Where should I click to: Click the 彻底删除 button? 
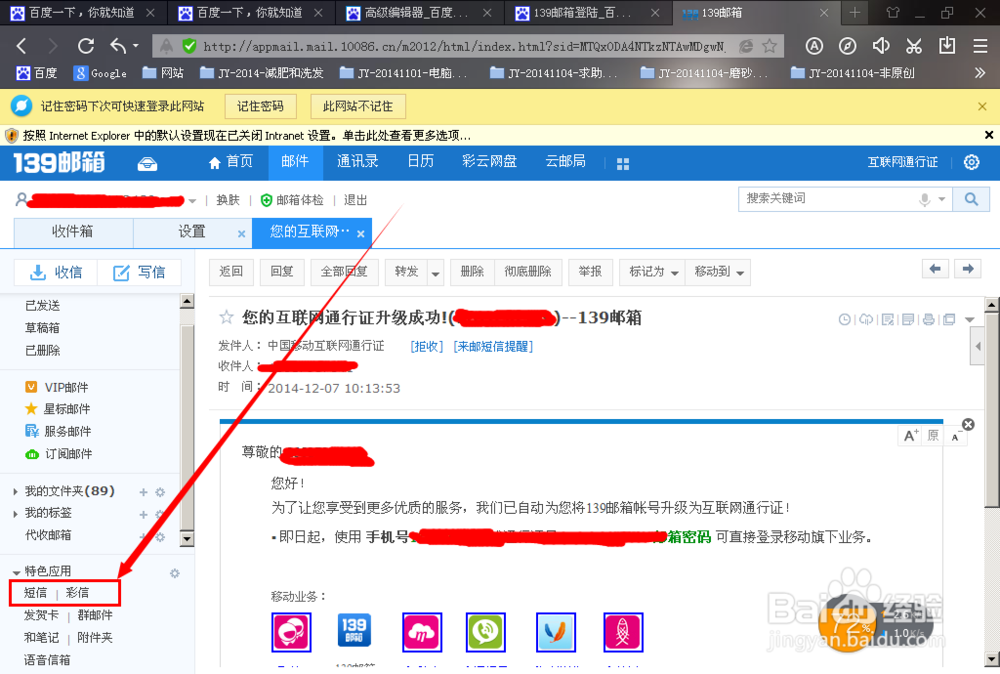click(527, 272)
